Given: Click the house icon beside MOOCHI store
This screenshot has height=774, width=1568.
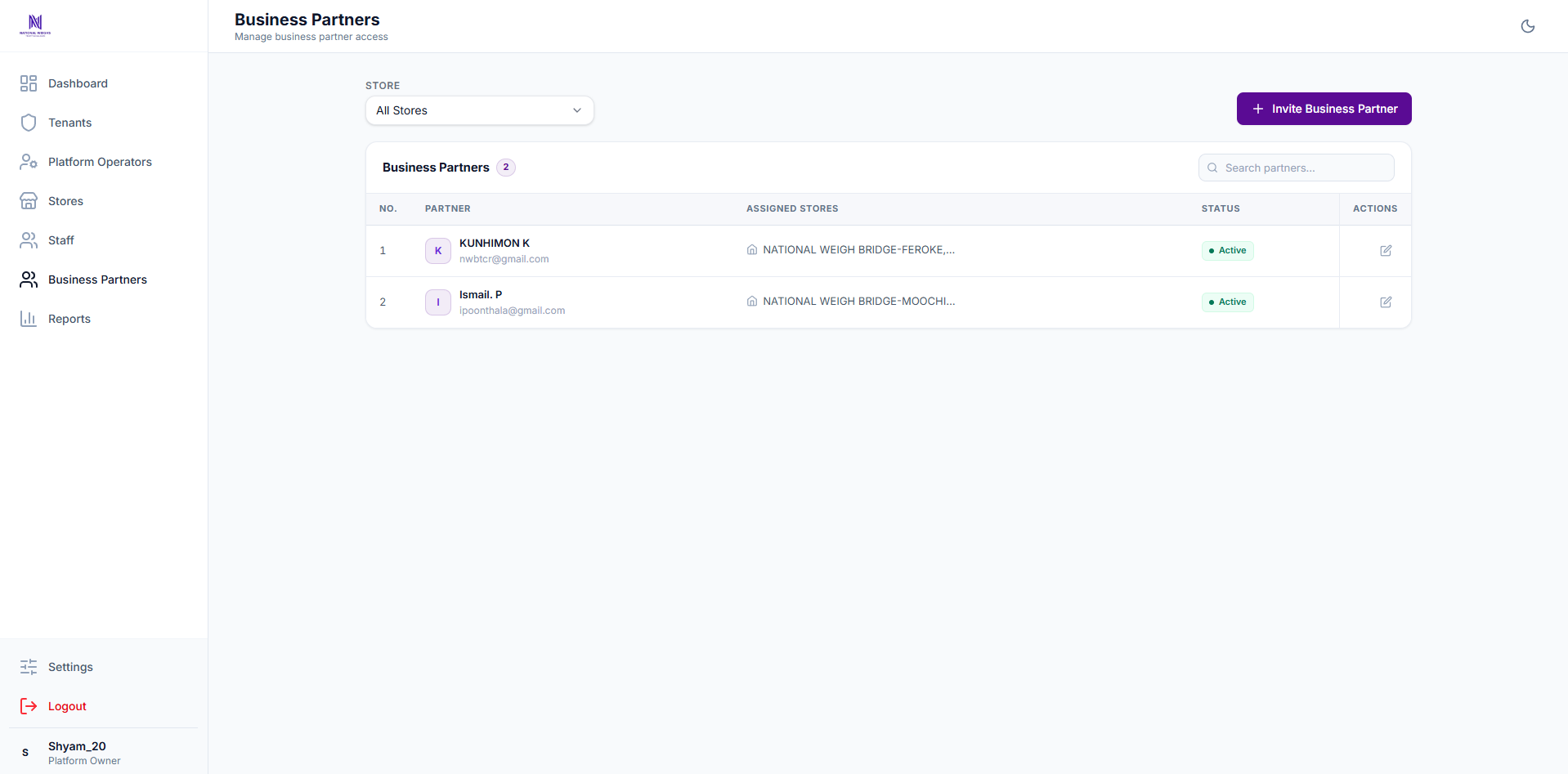Looking at the screenshot, I should (x=752, y=302).
